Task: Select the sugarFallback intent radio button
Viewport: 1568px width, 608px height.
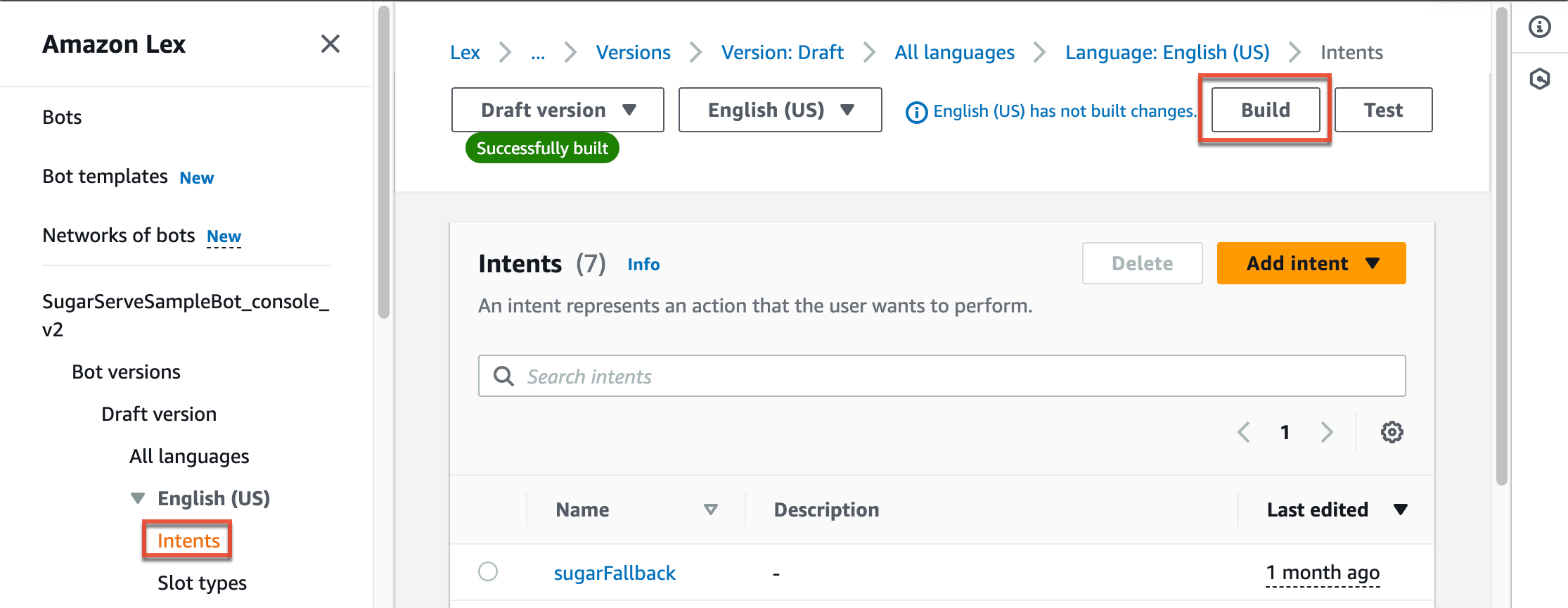Action: pyautogui.click(x=488, y=571)
